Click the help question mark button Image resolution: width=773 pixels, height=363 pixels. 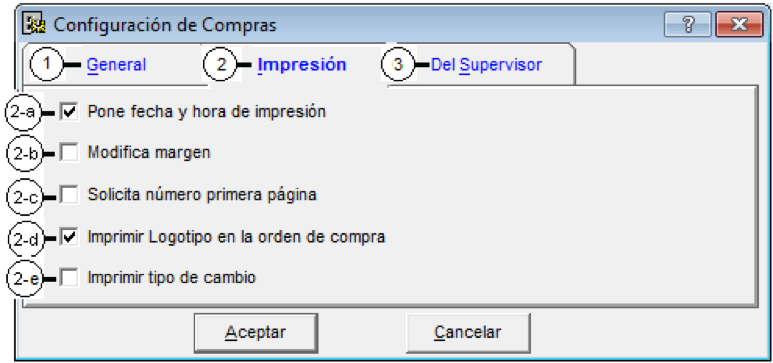point(687,25)
